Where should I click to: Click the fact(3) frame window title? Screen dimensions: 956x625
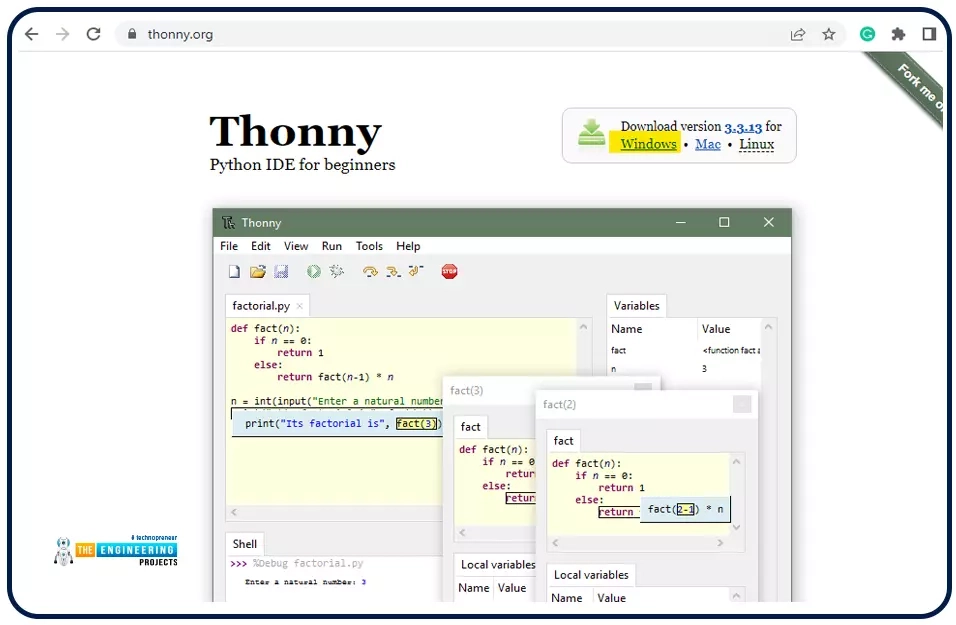click(466, 390)
